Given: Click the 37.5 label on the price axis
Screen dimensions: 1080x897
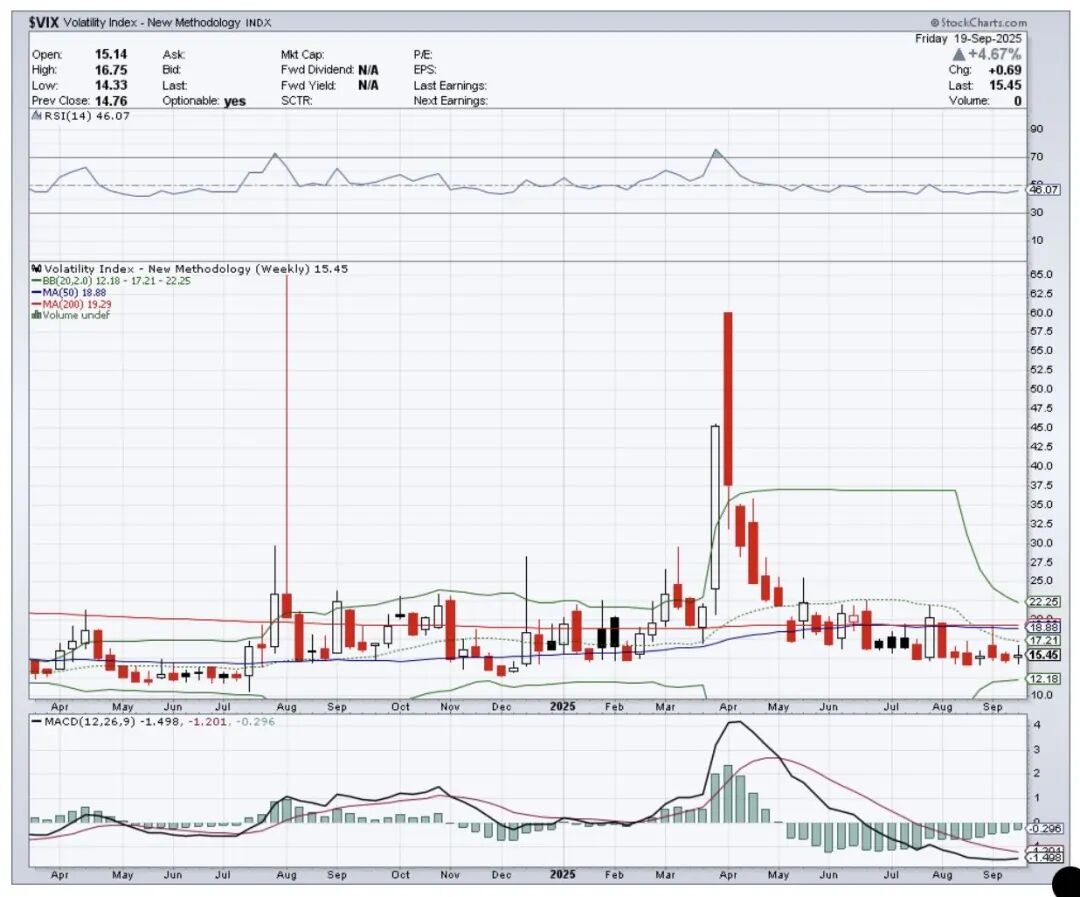Looking at the screenshot, I should coord(1041,486).
